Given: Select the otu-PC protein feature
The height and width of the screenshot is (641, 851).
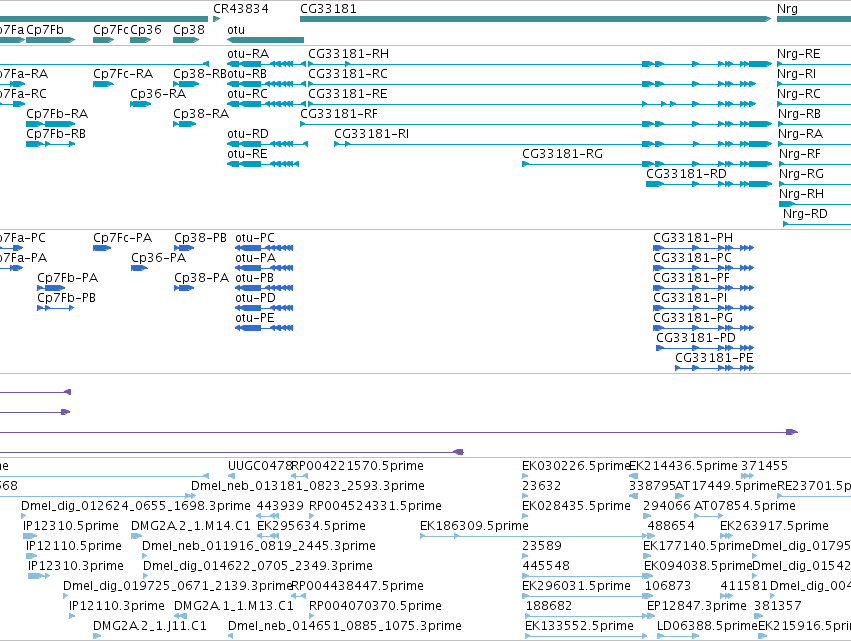Looking at the screenshot, I should coord(264,248).
